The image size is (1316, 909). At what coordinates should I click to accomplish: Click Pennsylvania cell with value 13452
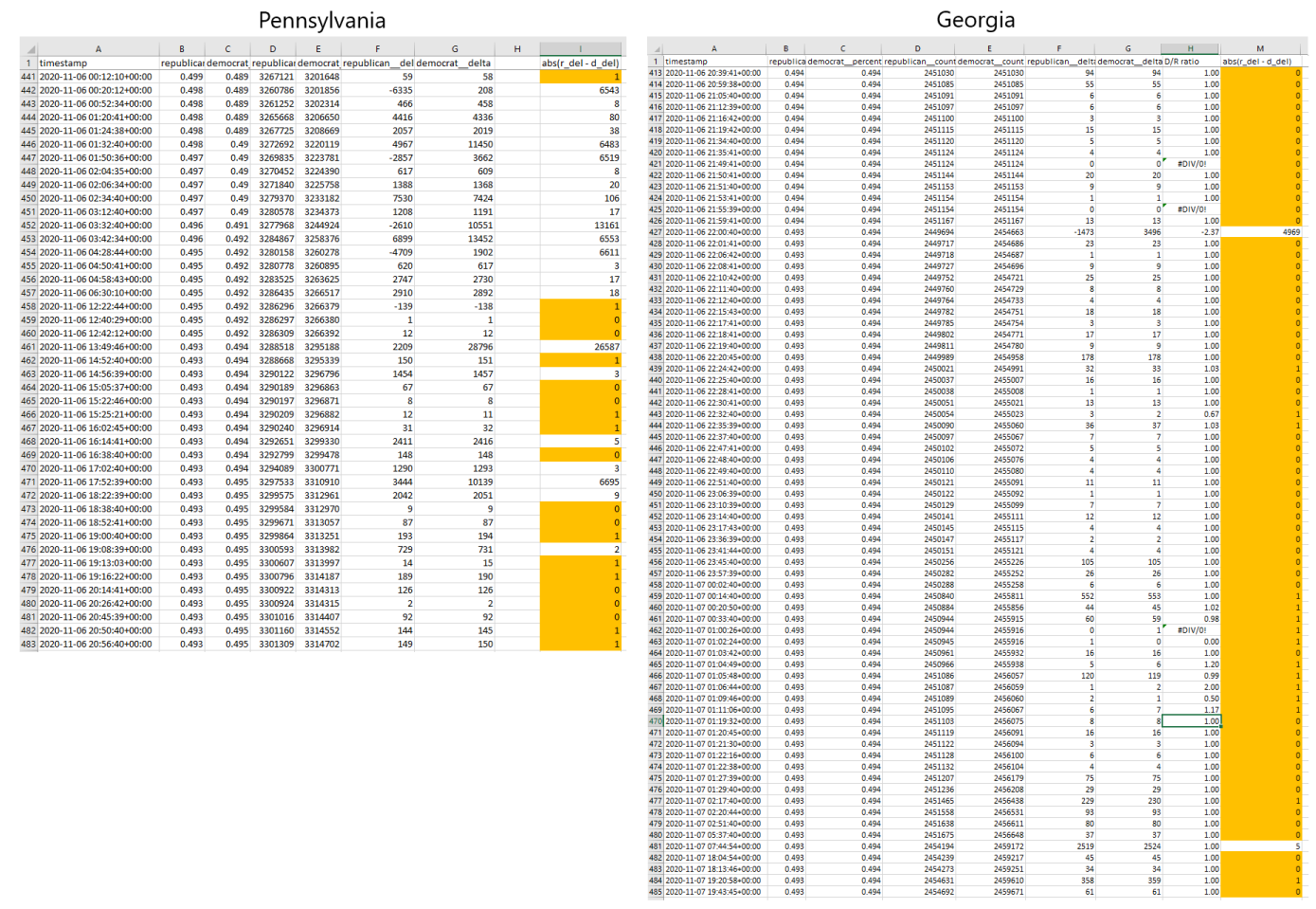point(455,240)
